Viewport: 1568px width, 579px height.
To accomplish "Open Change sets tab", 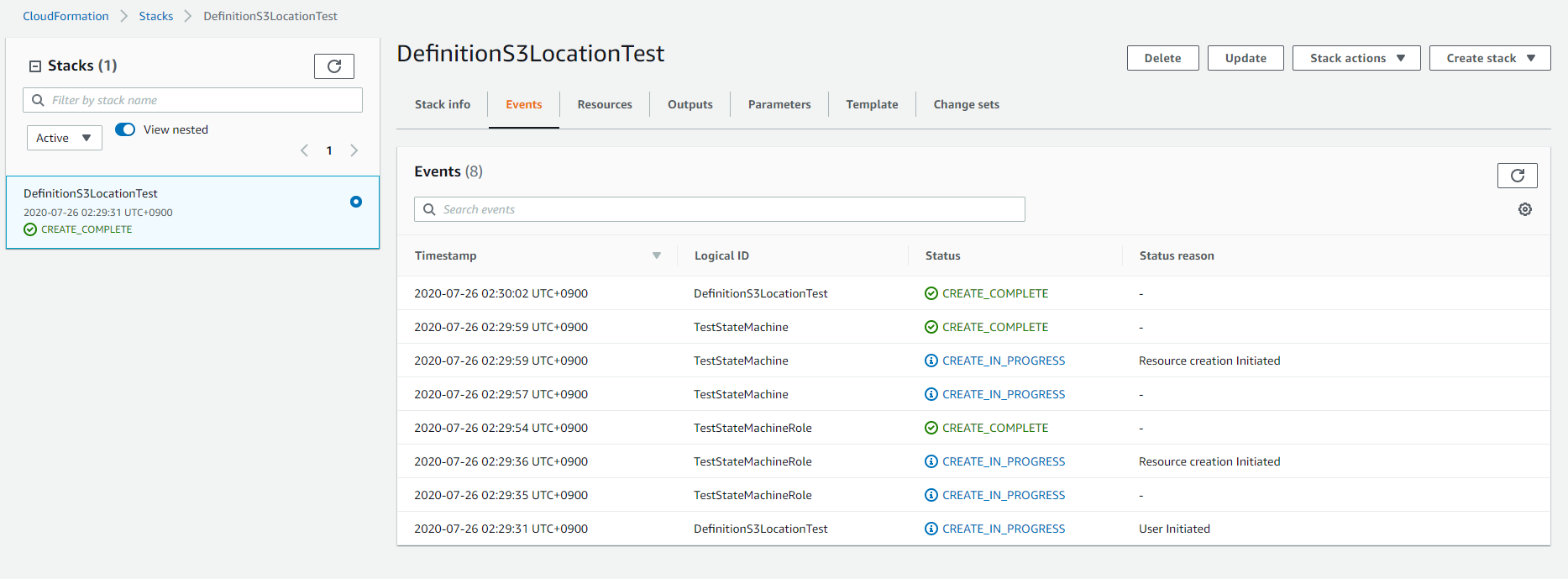I will point(967,104).
